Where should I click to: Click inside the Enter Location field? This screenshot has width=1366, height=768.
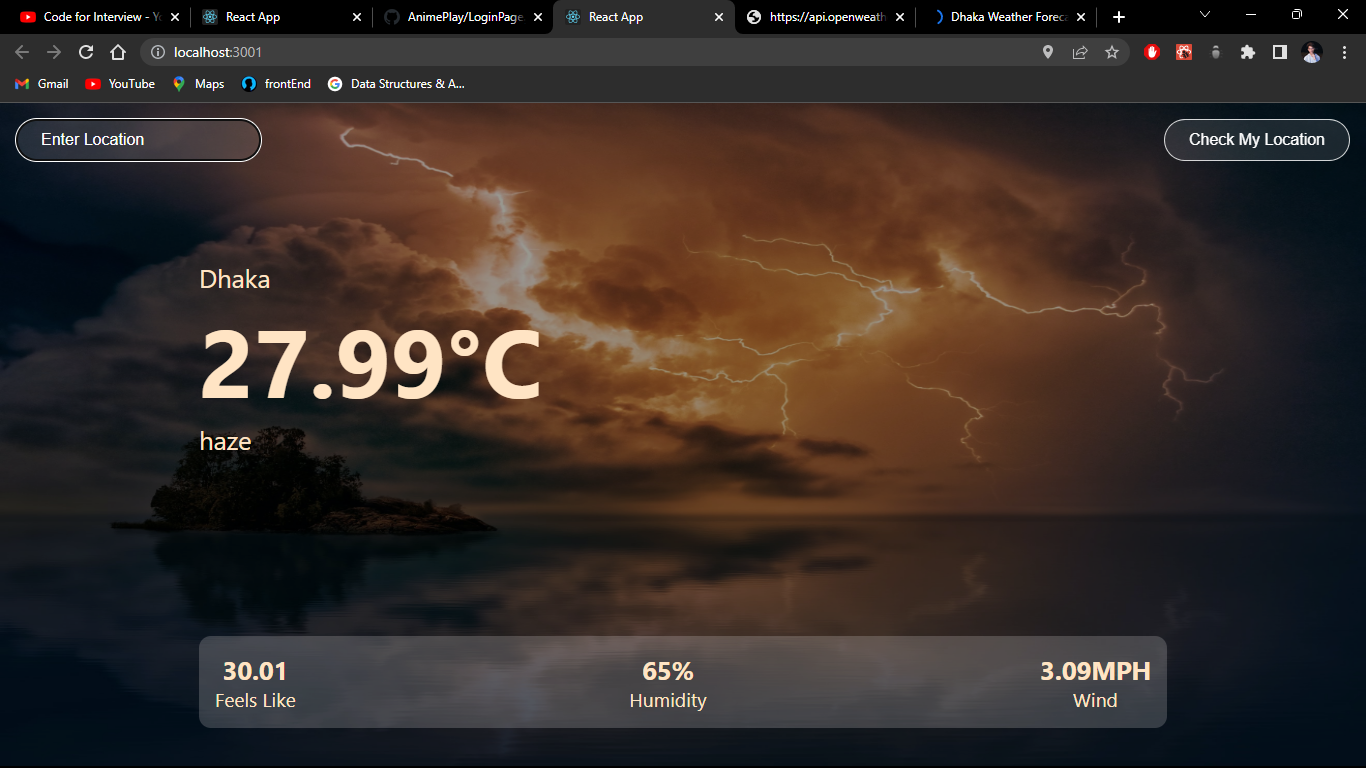(x=138, y=139)
